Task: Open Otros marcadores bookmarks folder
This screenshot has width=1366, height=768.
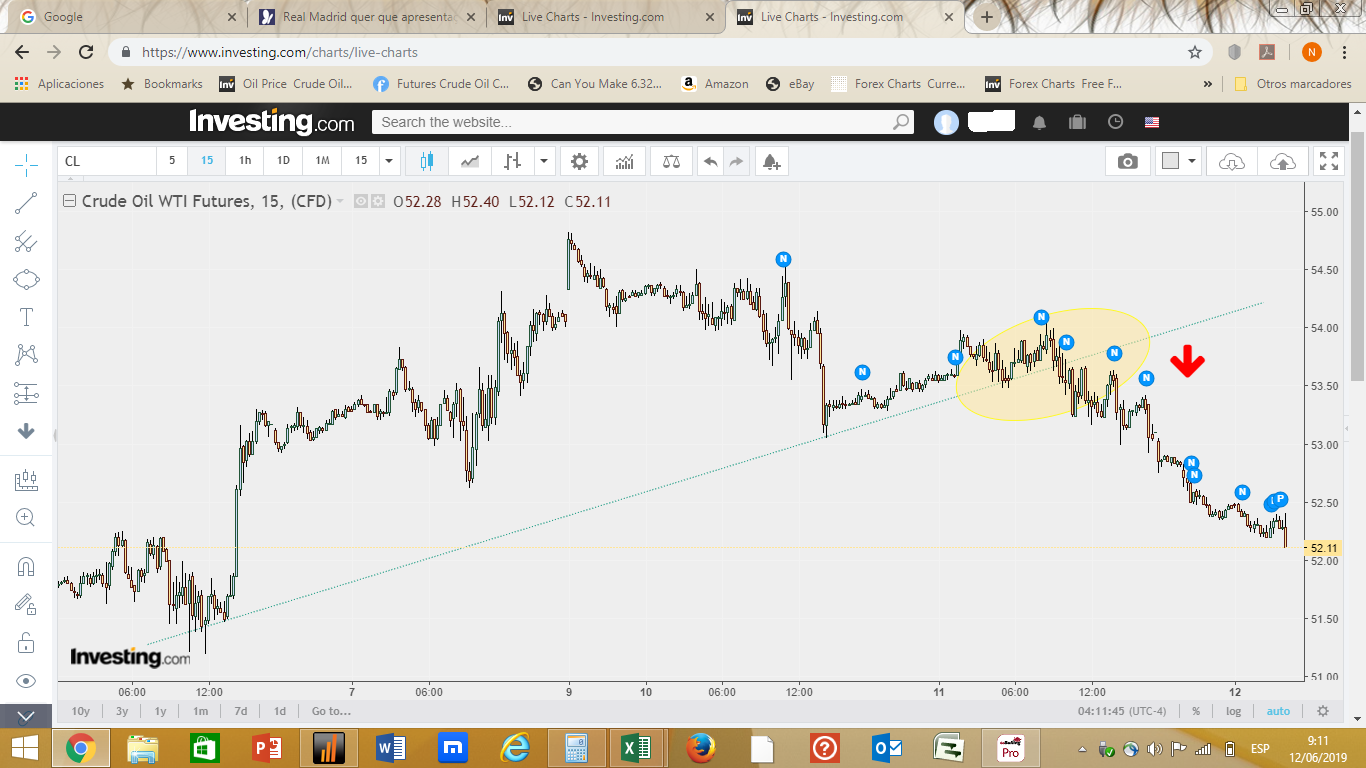Action: click(x=1293, y=84)
